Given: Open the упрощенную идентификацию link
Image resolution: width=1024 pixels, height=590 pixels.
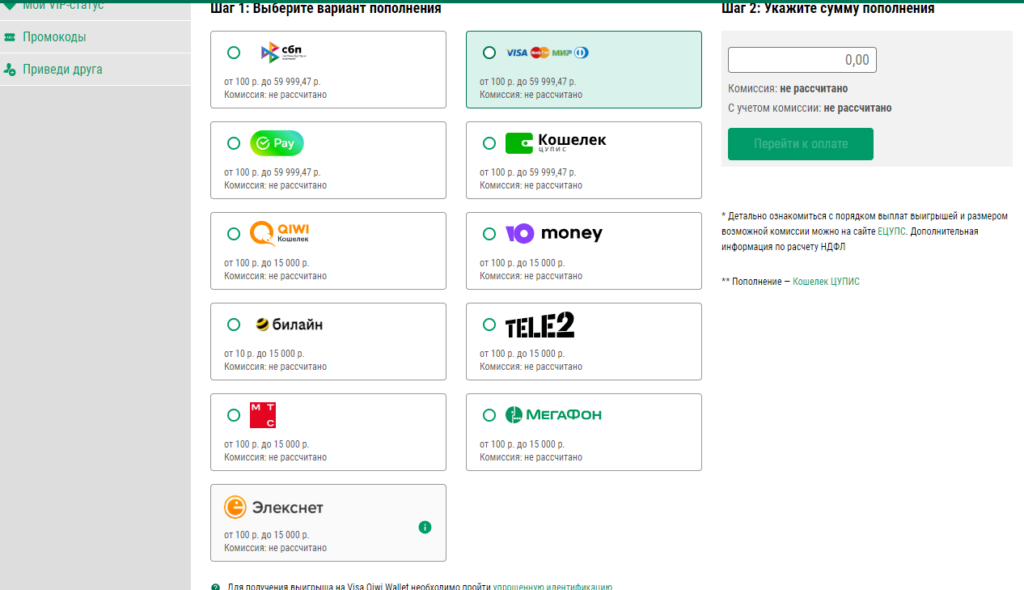Looking at the screenshot, I should (x=552, y=587).
